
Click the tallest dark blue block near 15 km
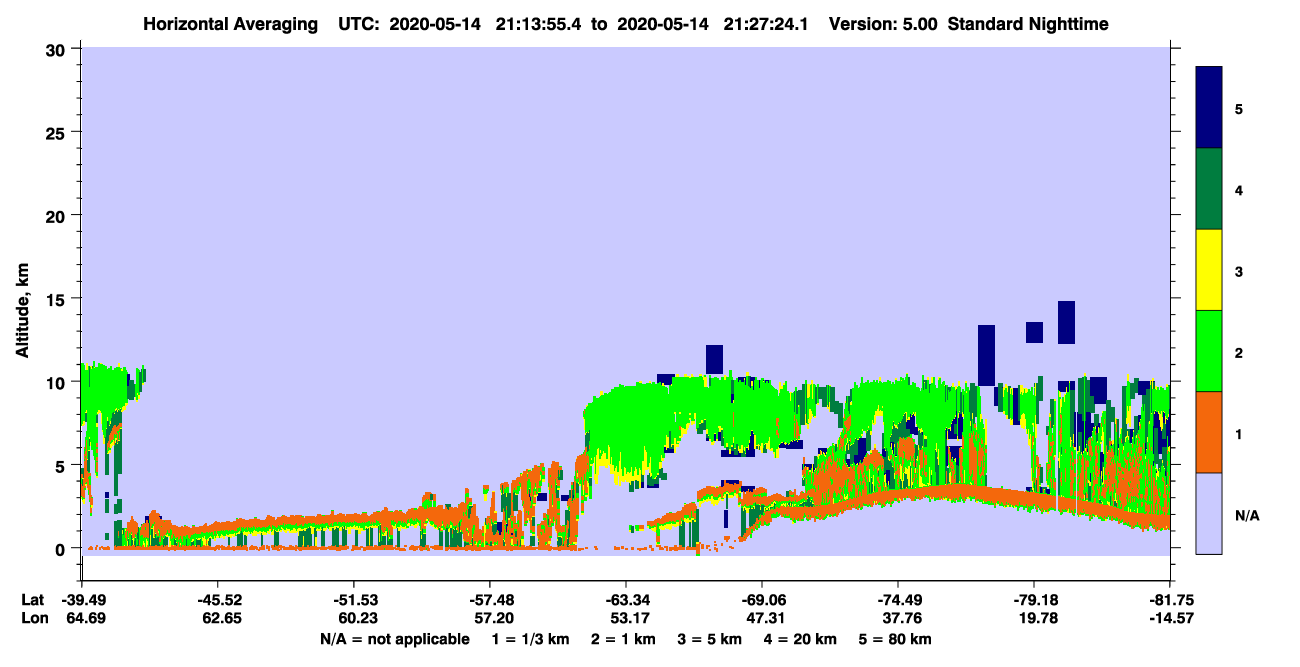point(1066,322)
